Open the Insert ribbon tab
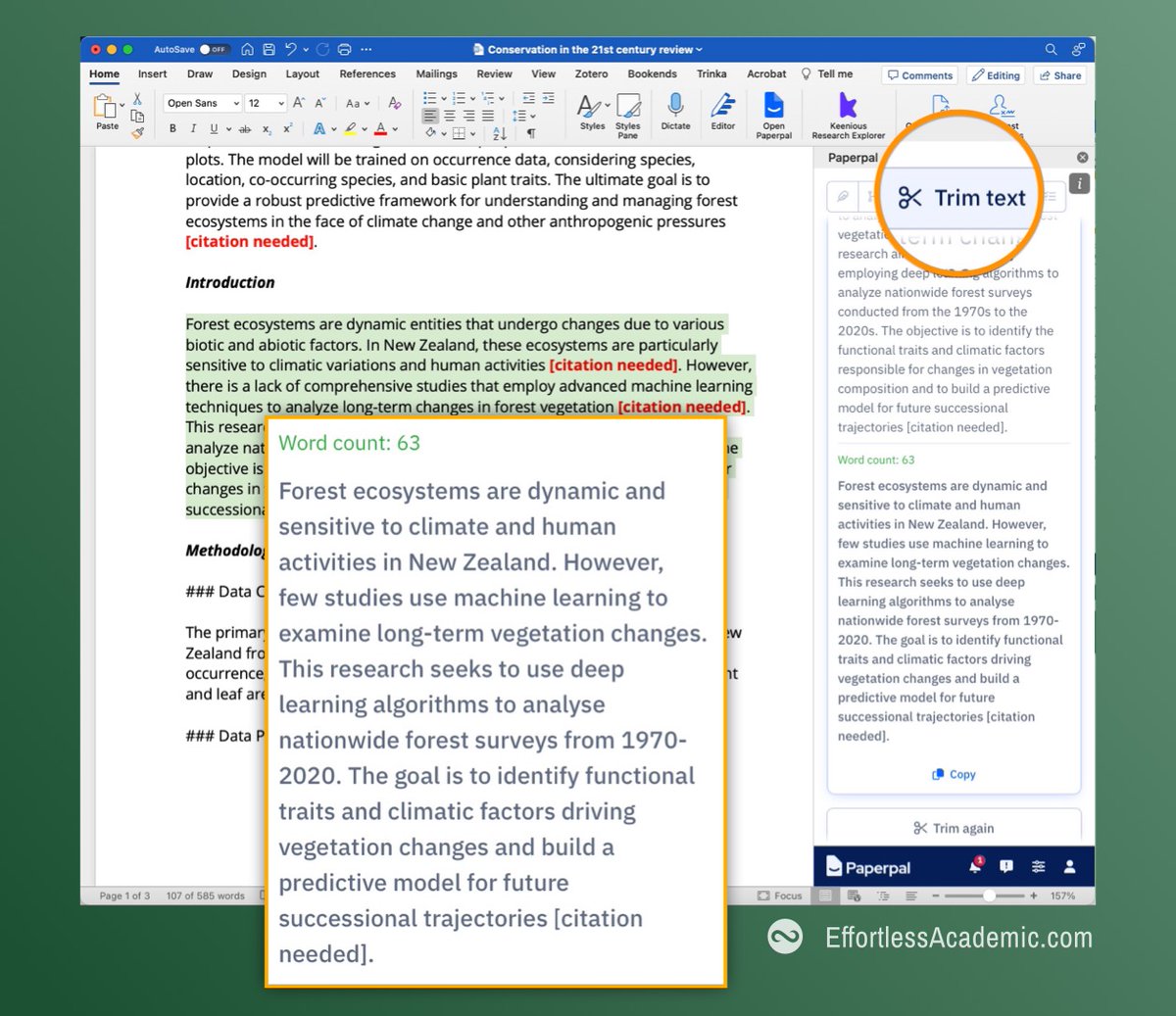Image resolution: width=1176 pixels, height=1016 pixels. point(152,74)
